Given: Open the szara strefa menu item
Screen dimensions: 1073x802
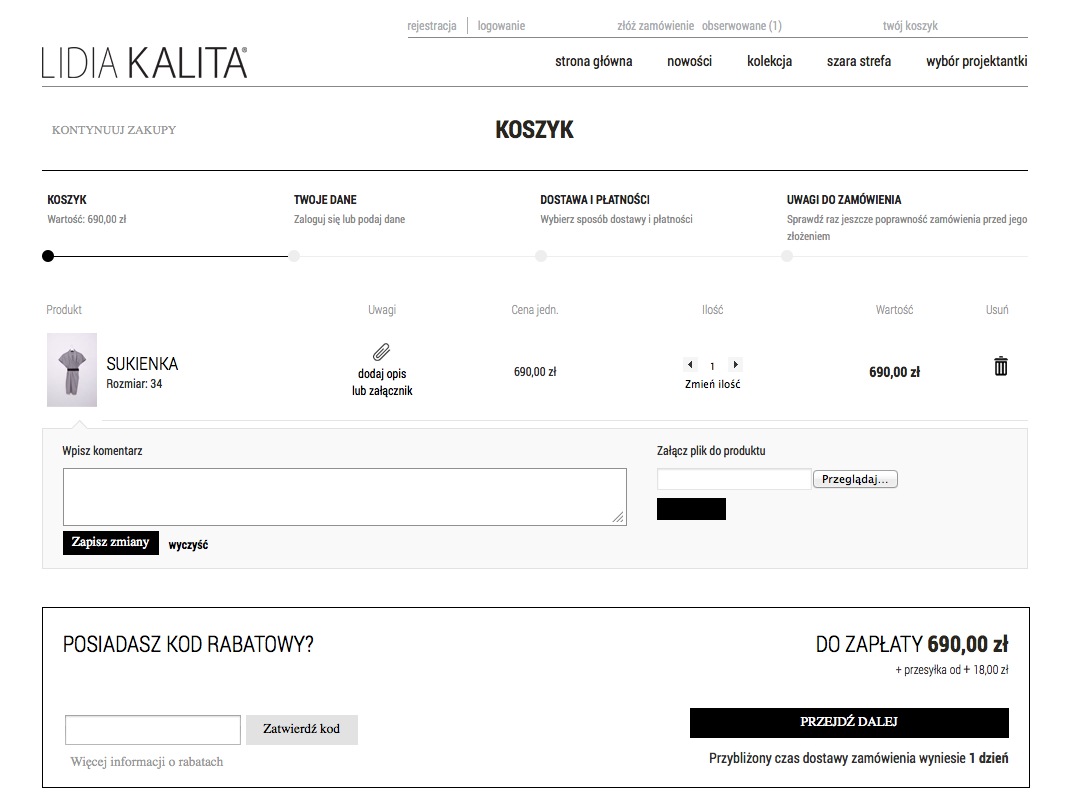Looking at the screenshot, I should (859, 62).
